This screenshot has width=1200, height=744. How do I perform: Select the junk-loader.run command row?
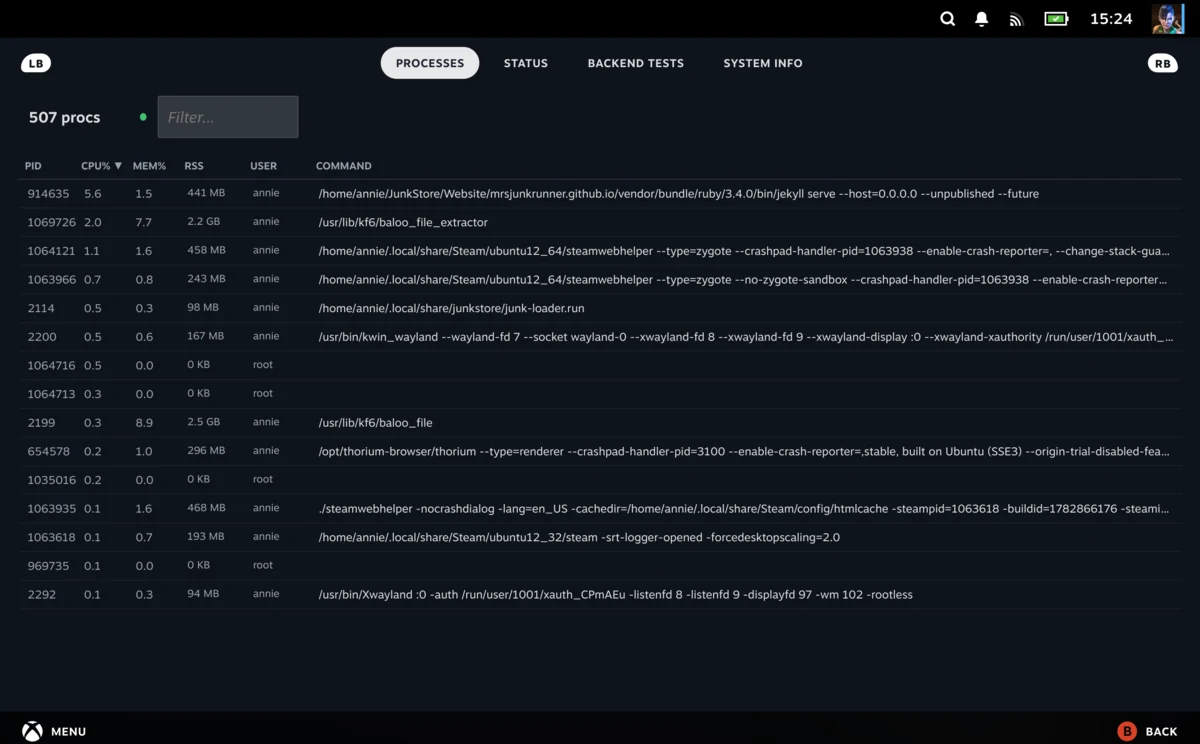(599, 308)
